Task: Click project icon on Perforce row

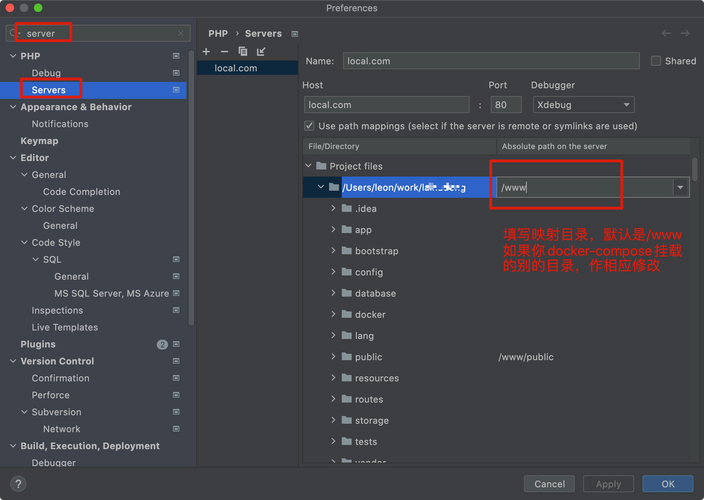Action: 176,395
